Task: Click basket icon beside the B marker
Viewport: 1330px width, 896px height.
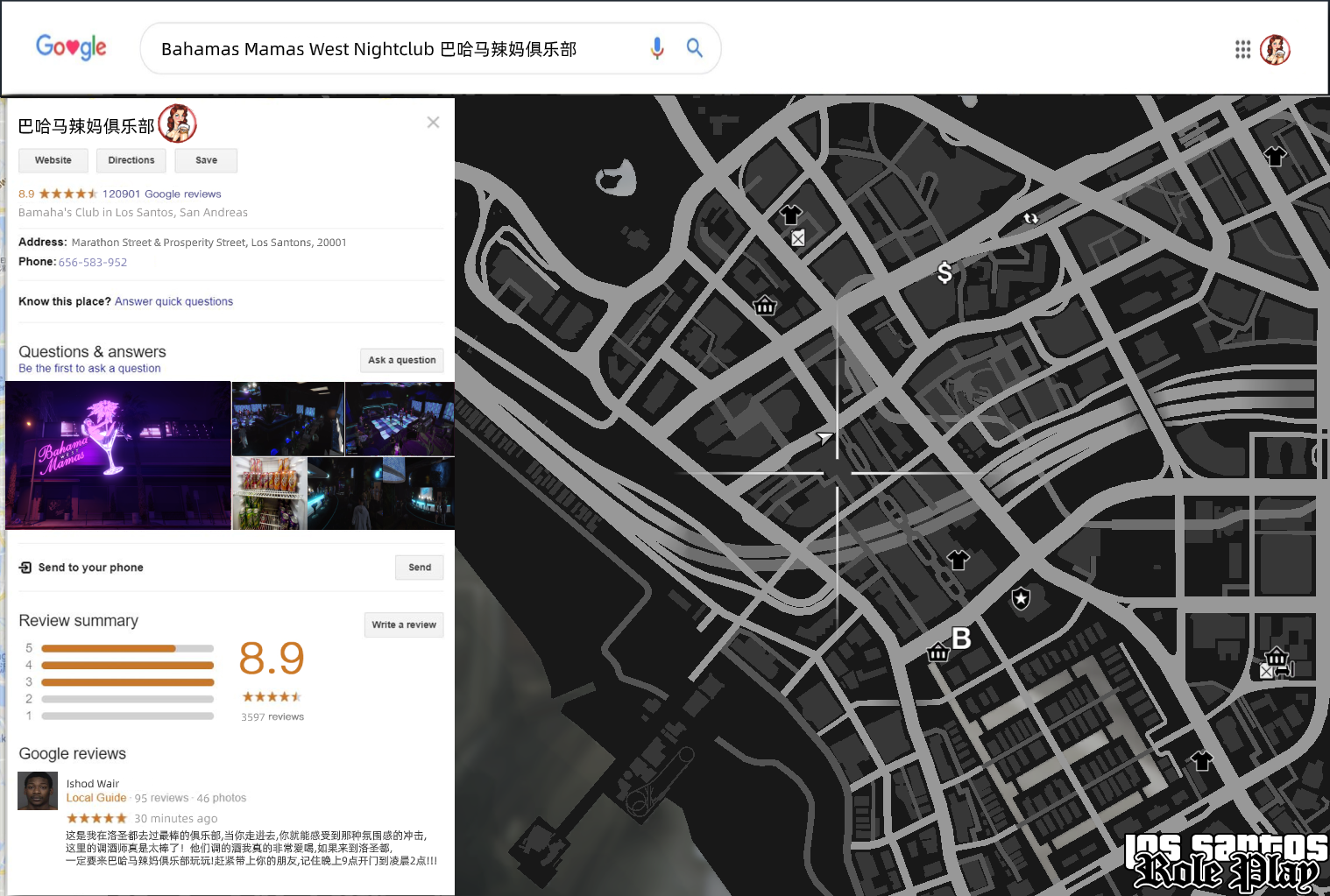Action: click(x=938, y=652)
